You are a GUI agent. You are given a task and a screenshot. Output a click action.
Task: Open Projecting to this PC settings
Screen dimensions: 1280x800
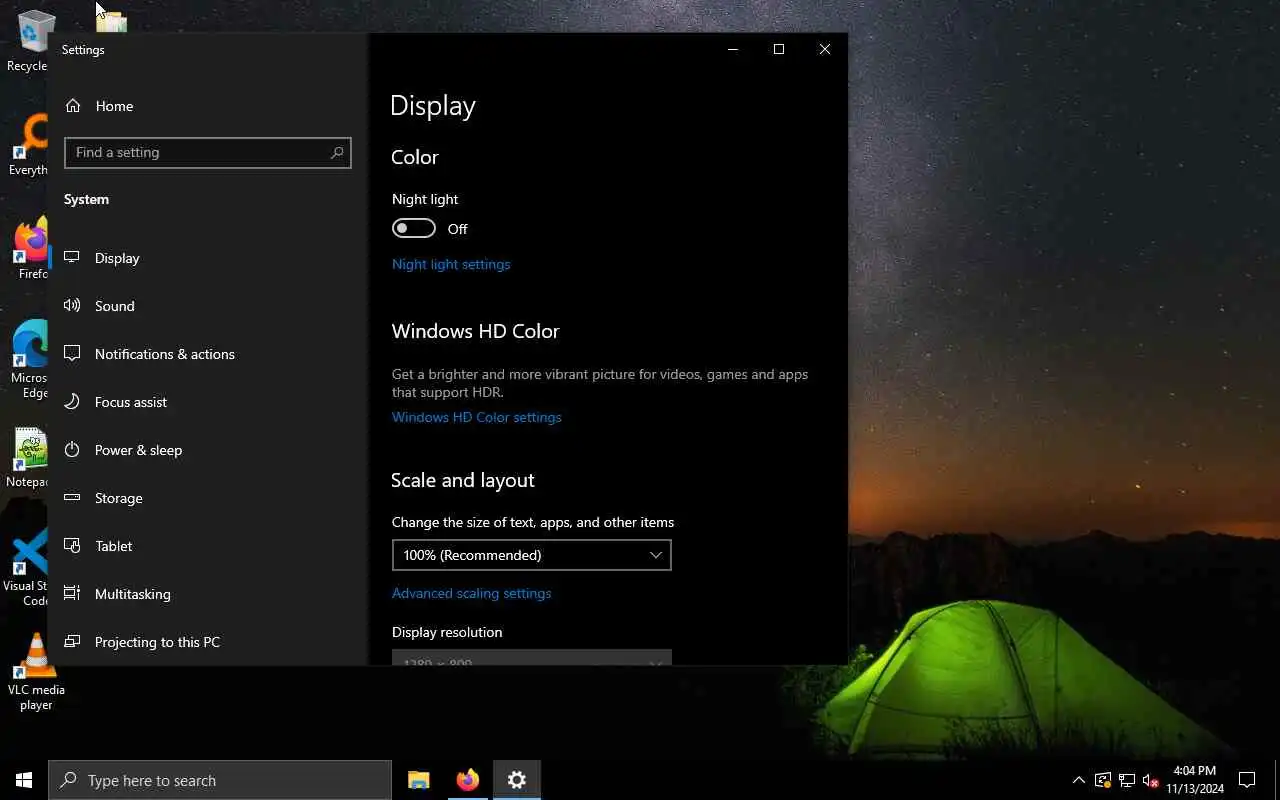click(208, 642)
